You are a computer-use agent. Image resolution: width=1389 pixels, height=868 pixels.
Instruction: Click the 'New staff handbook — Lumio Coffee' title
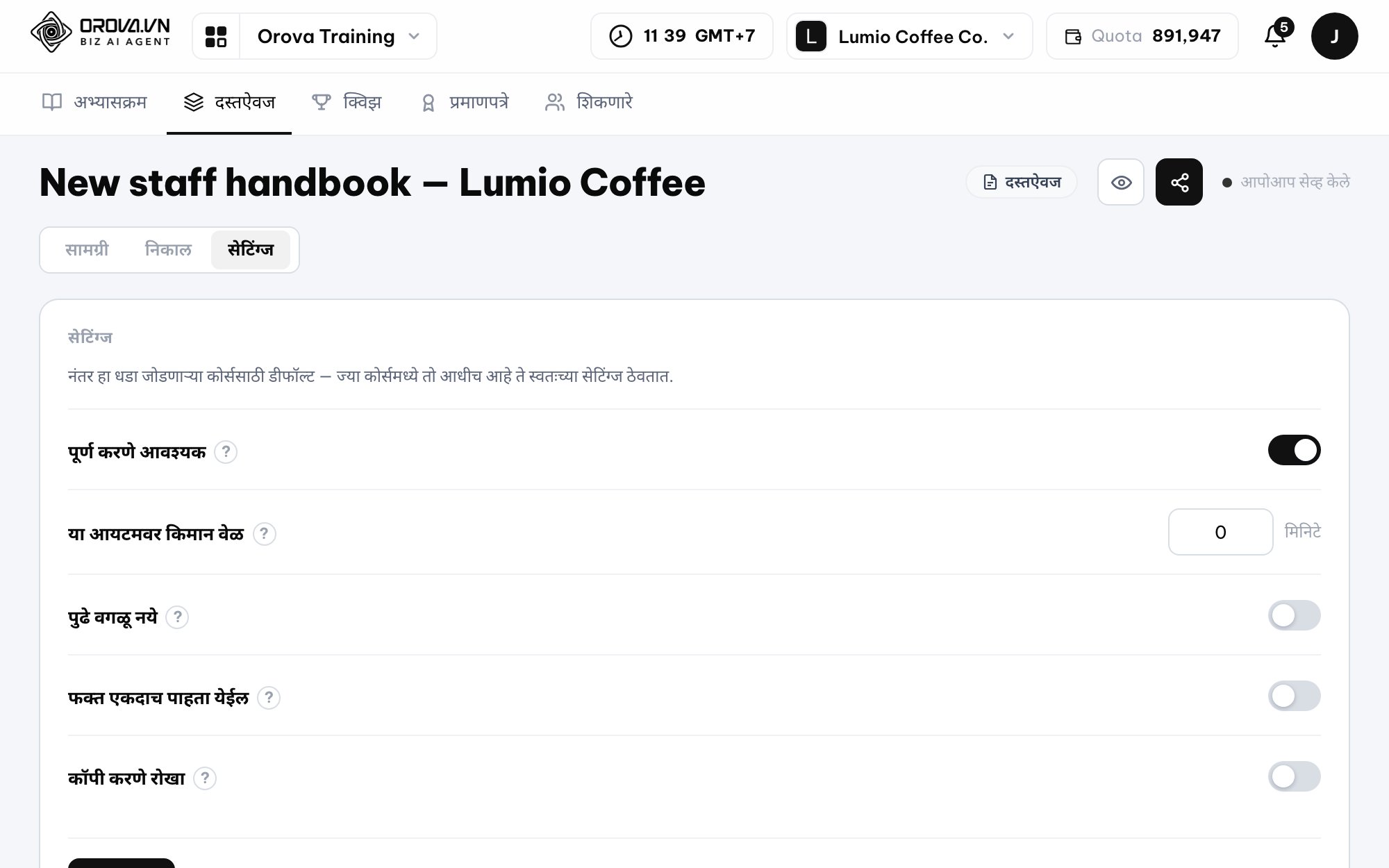[372, 183]
